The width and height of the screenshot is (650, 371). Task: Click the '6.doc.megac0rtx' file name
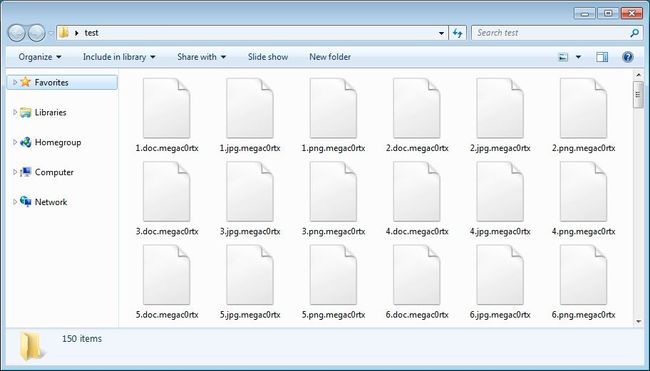tap(417, 315)
